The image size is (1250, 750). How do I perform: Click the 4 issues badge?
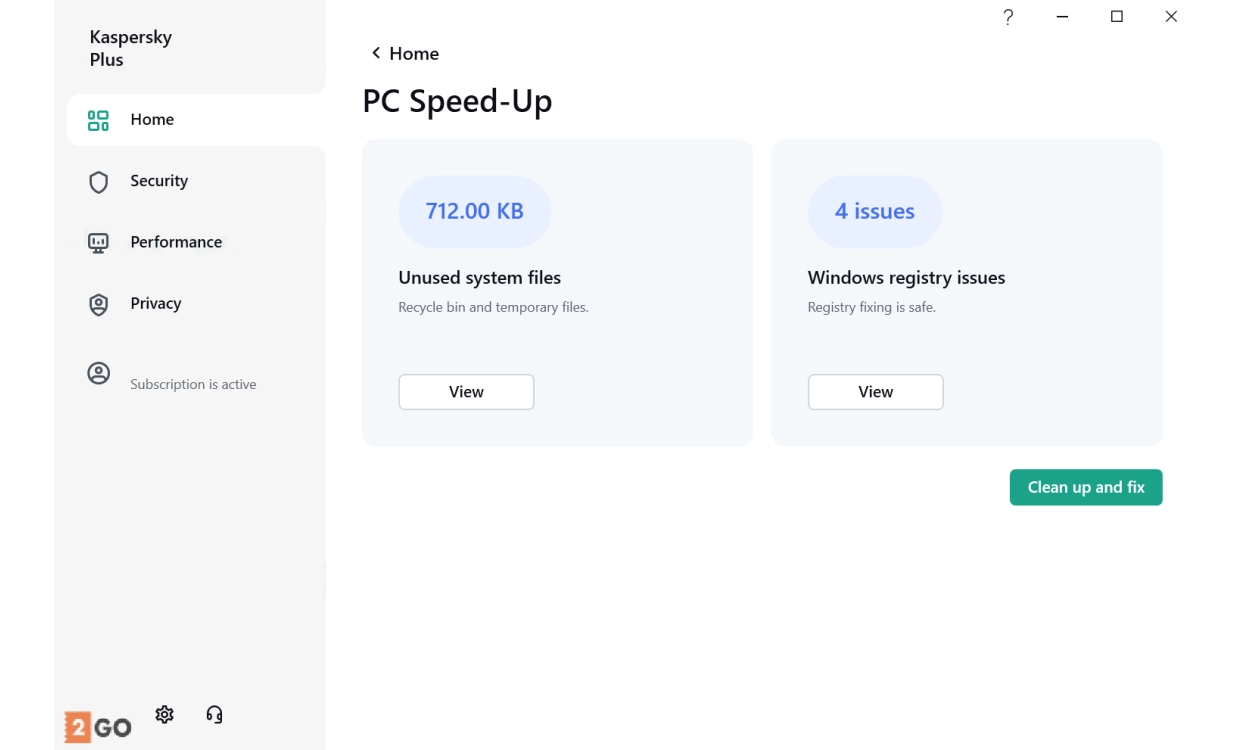click(875, 212)
